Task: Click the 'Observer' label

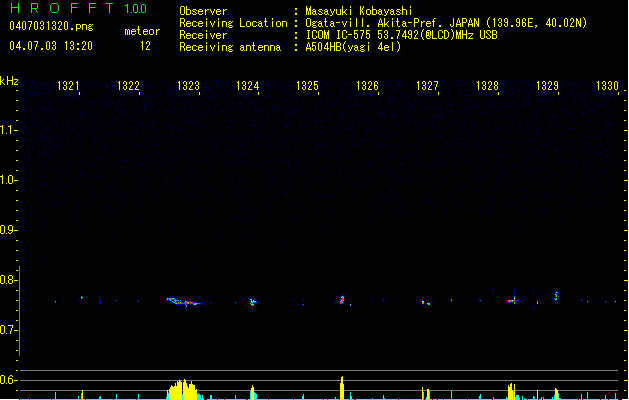Action: (x=203, y=11)
